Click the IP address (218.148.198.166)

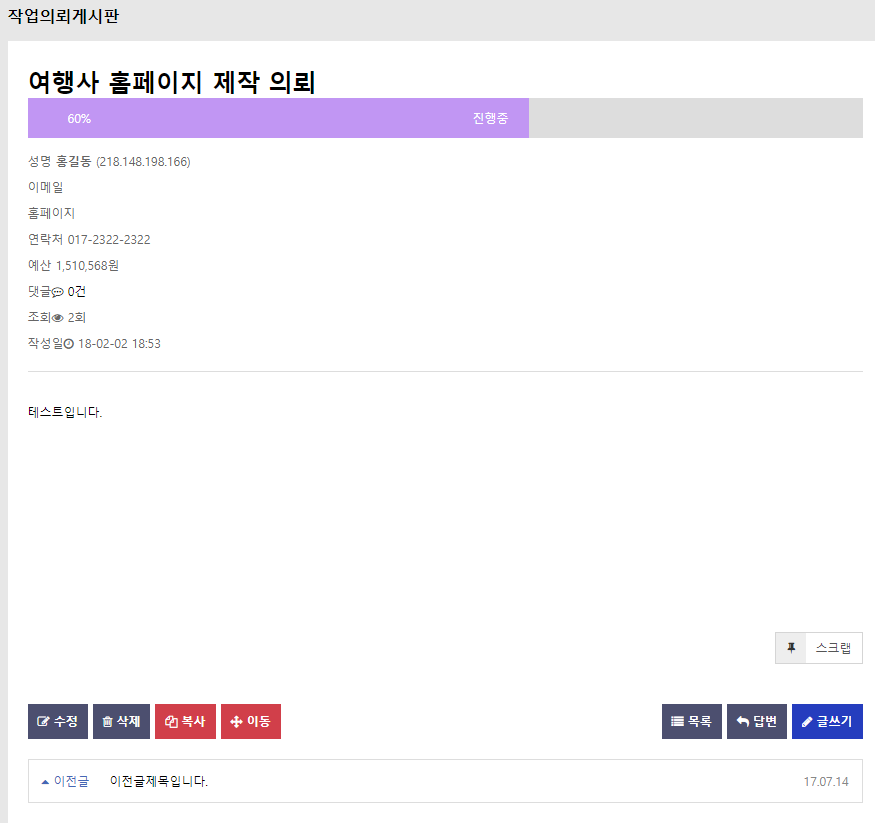[x=143, y=162]
